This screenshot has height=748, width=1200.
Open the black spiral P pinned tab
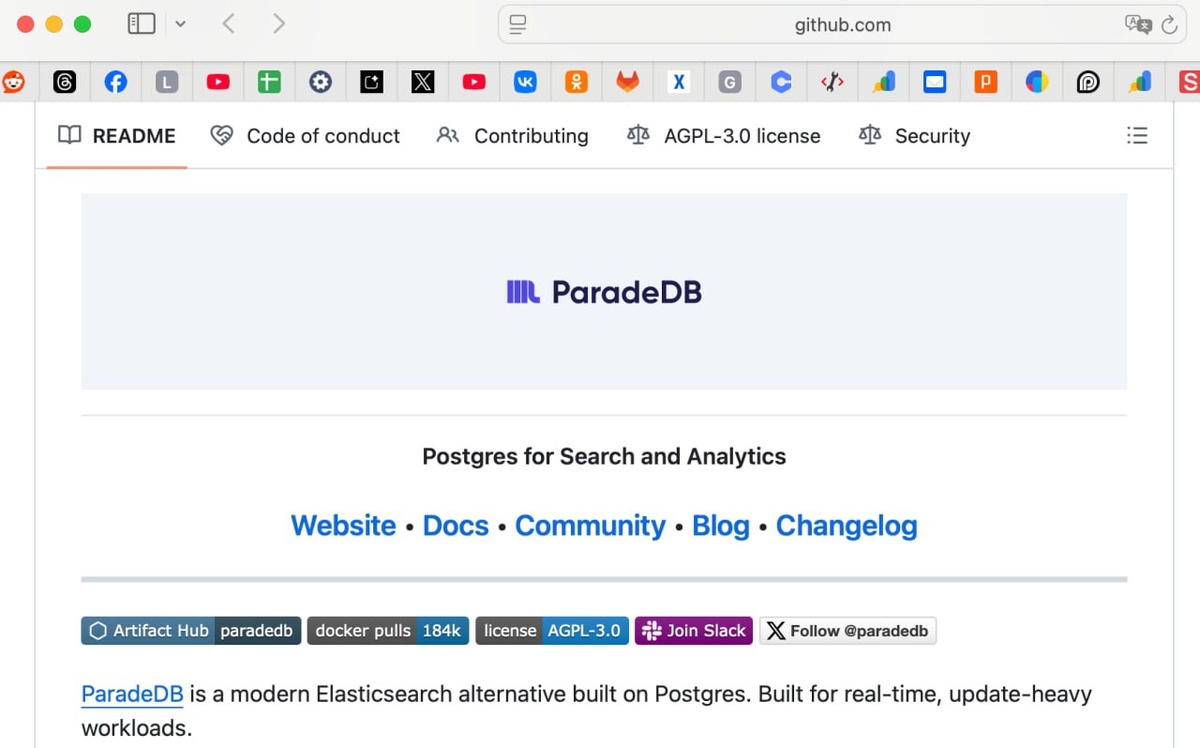pos(1088,82)
